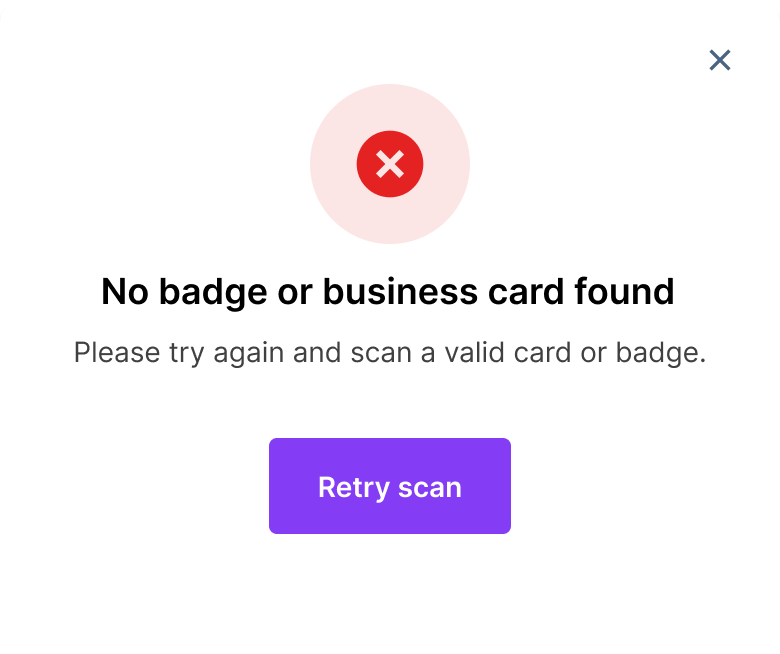Click the word 'scan' on the purple button

click(x=430, y=487)
